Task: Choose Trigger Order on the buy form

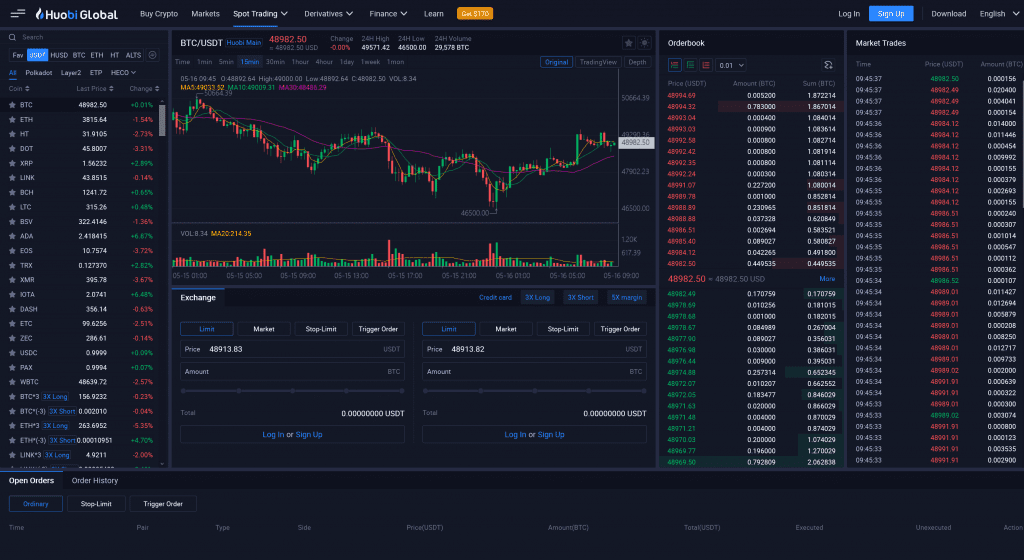Action: (x=378, y=329)
